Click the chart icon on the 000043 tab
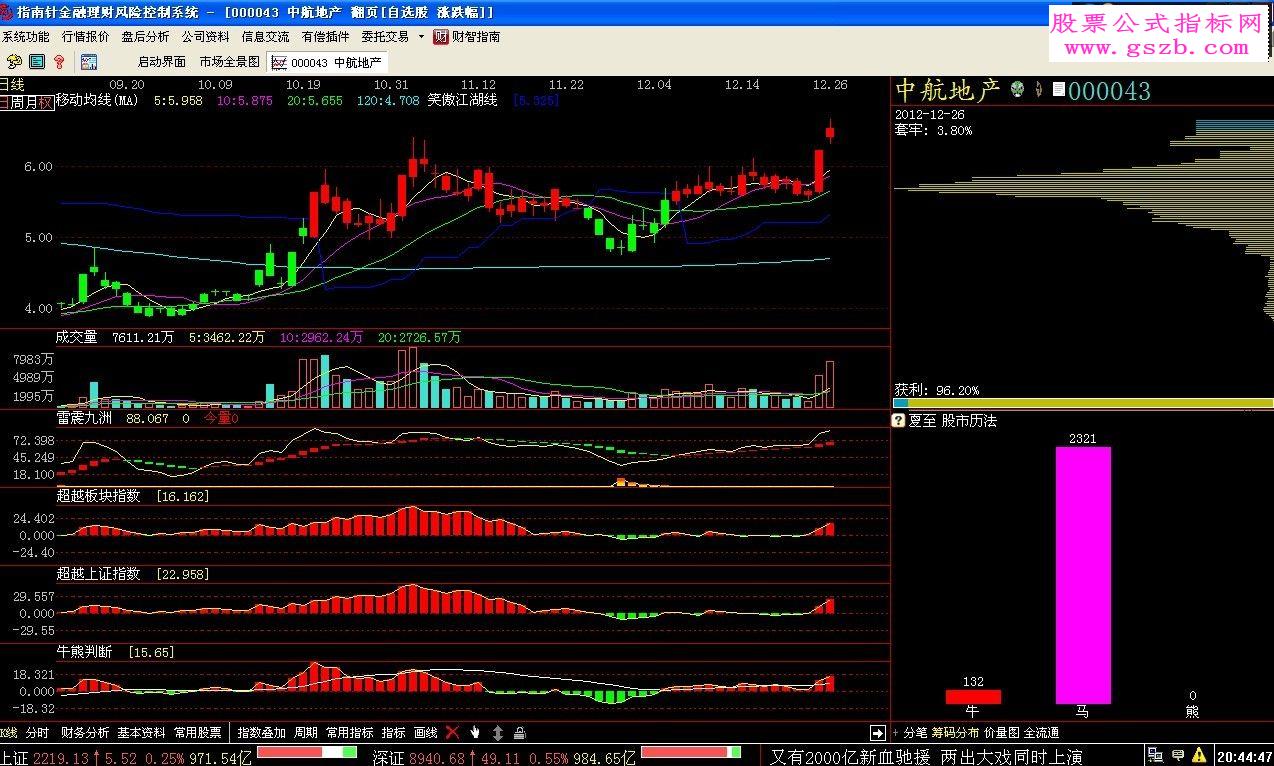 point(279,62)
